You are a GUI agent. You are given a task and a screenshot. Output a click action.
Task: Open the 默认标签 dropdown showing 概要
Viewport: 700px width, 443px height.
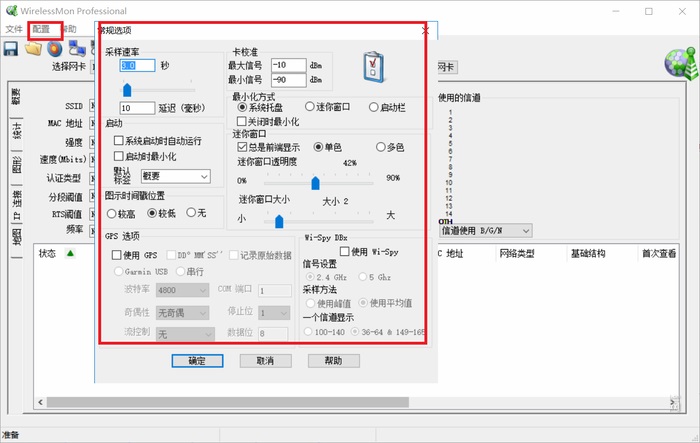pos(175,176)
